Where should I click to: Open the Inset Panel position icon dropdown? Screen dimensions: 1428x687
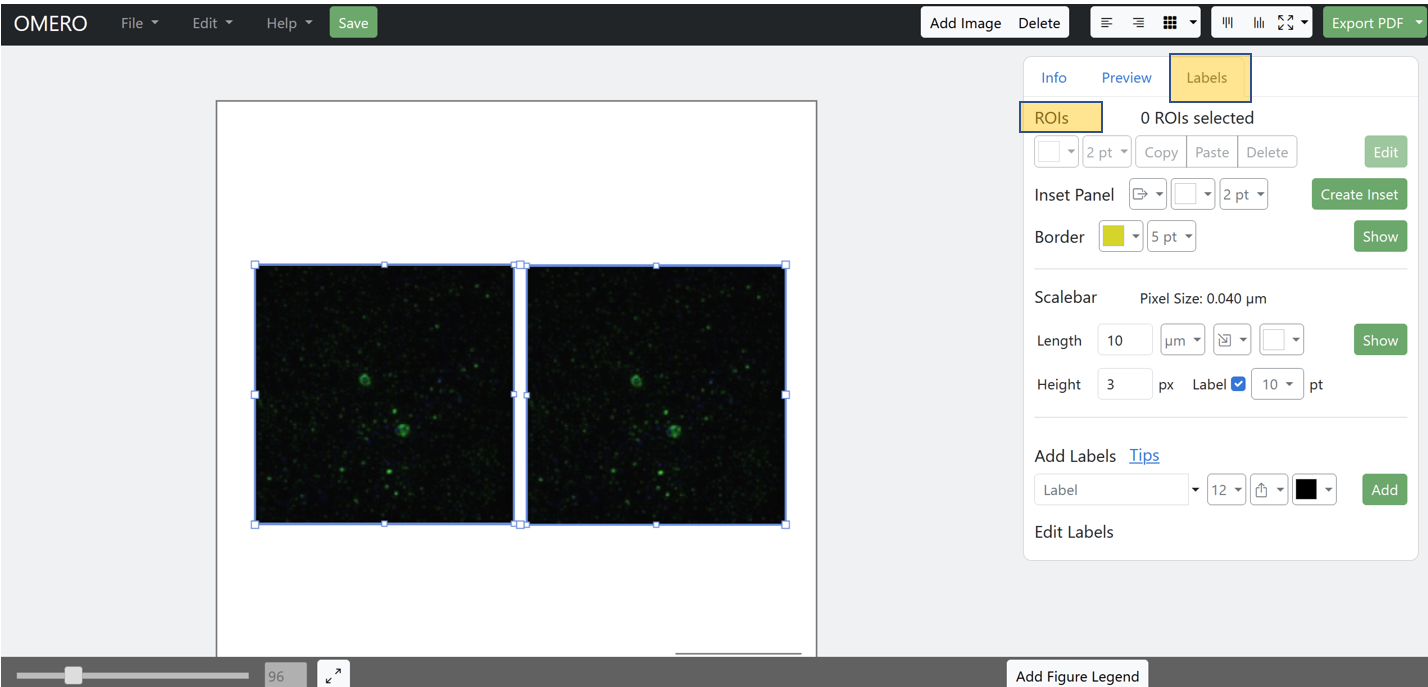tap(1148, 194)
